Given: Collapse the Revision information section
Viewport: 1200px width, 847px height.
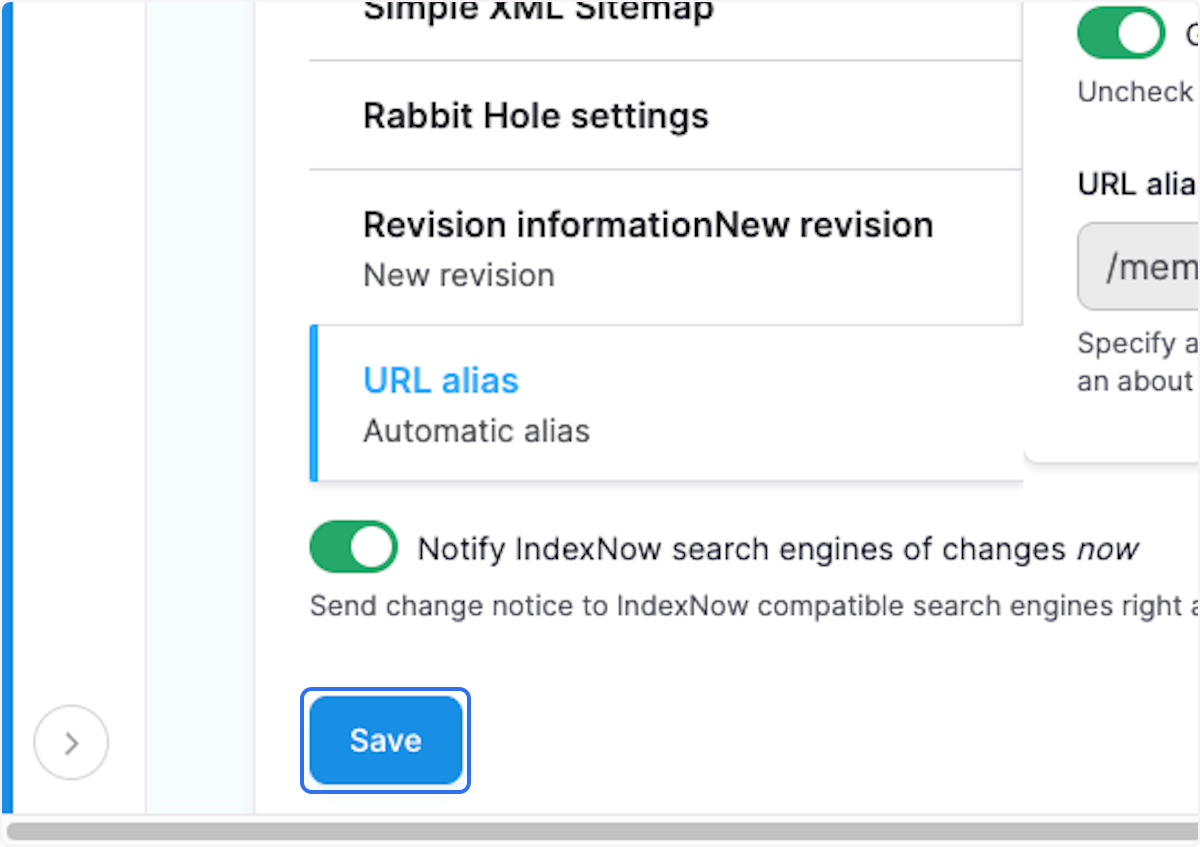Looking at the screenshot, I should pyautogui.click(x=648, y=224).
